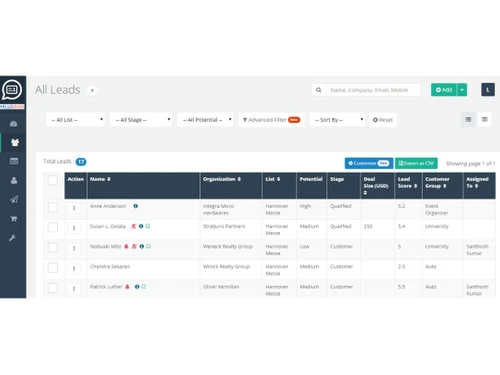Image resolution: width=500 pixels, height=375 pixels.
Task: Click red bell icon beside Nobuaki Mito
Action: pyautogui.click(x=126, y=246)
